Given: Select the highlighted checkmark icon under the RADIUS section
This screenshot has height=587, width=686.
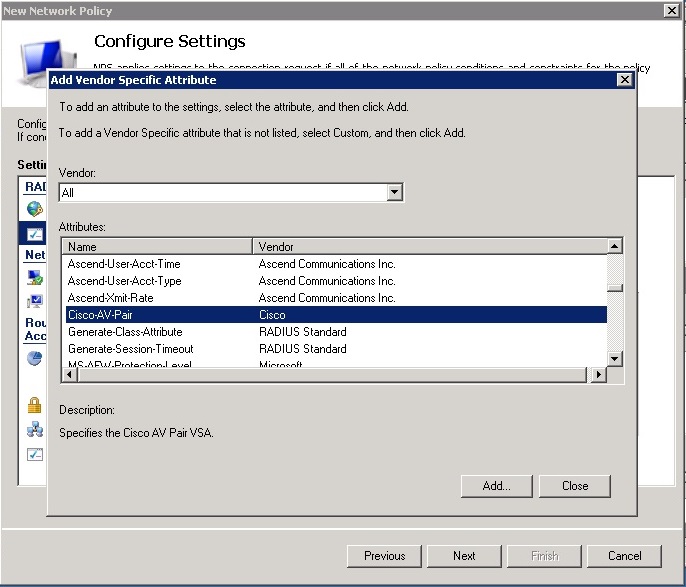Looking at the screenshot, I should tap(35, 233).
